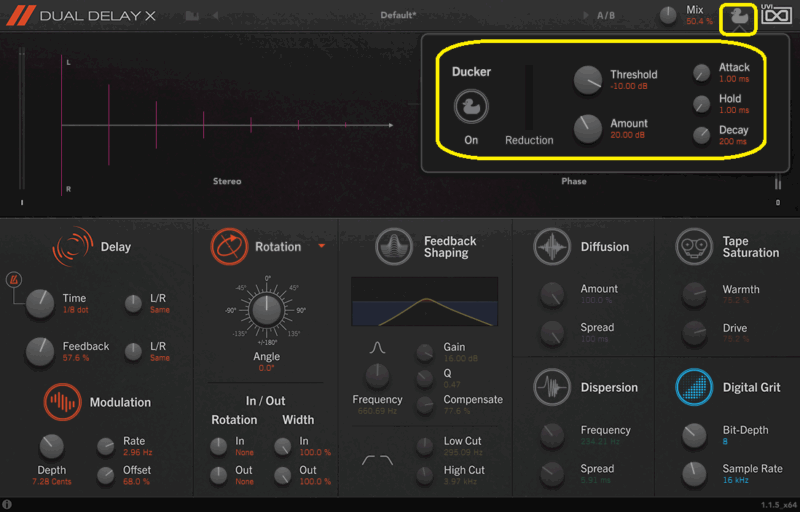This screenshot has height=512, width=800.
Task: Click the Modulation Rate knob
Action: (x=106, y=447)
